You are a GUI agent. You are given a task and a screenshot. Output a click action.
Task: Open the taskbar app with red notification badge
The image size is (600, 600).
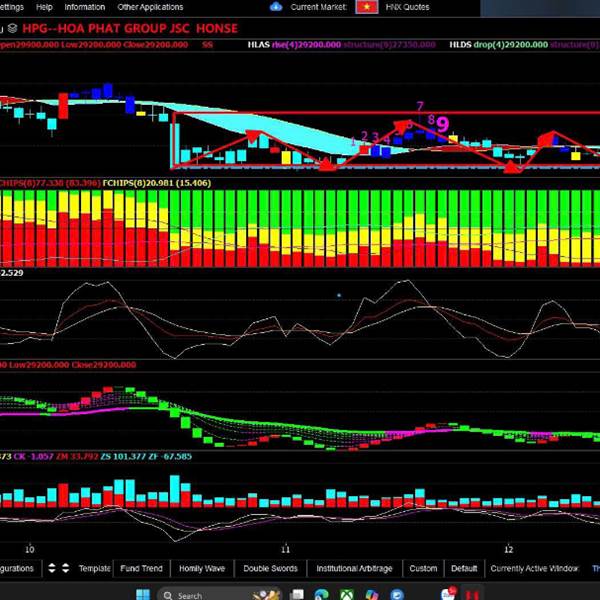coord(448,594)
